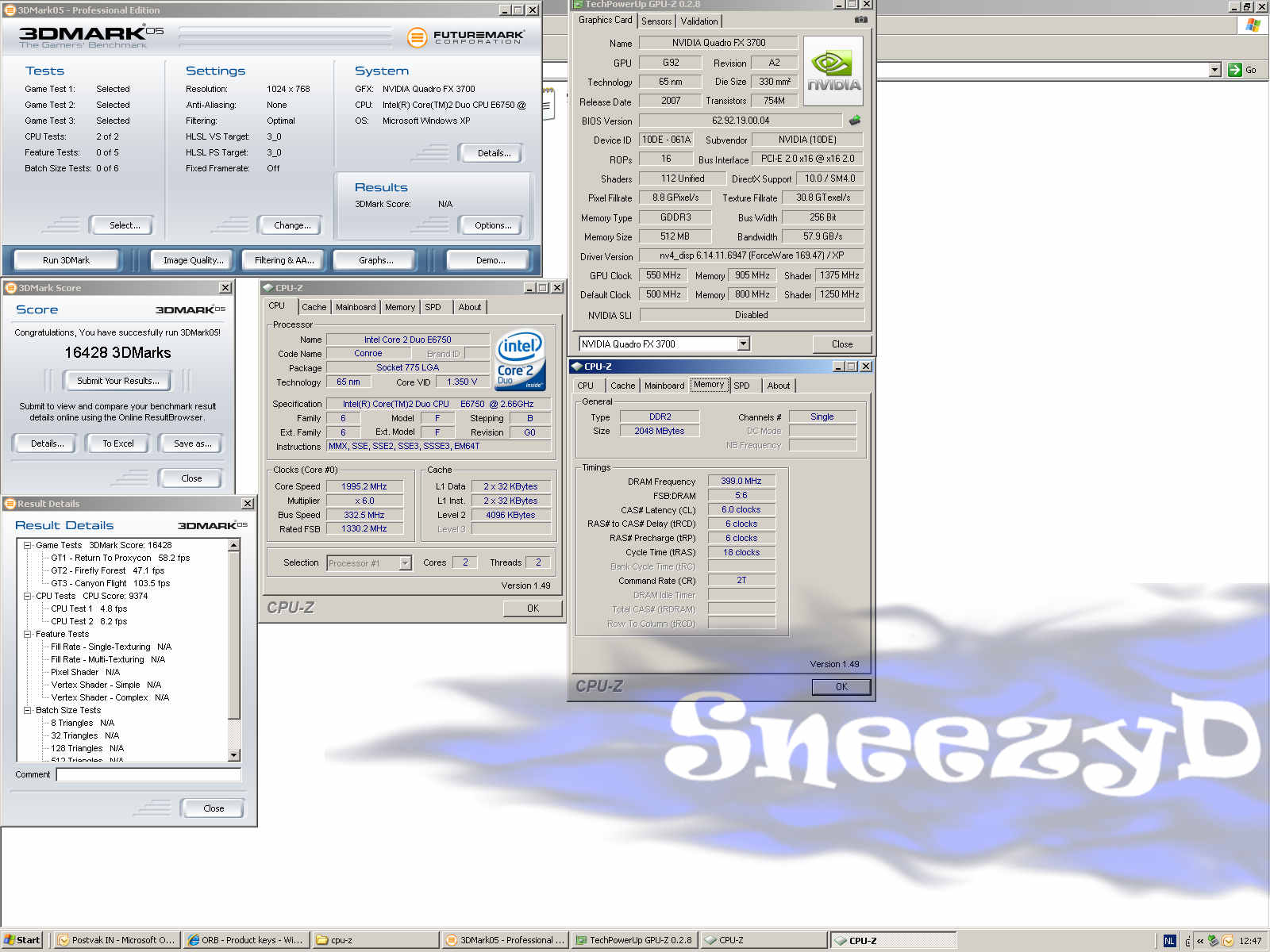Switch to Mainboard tab in left CPU-Z window
1270x952 pixels.
(356, 307)
